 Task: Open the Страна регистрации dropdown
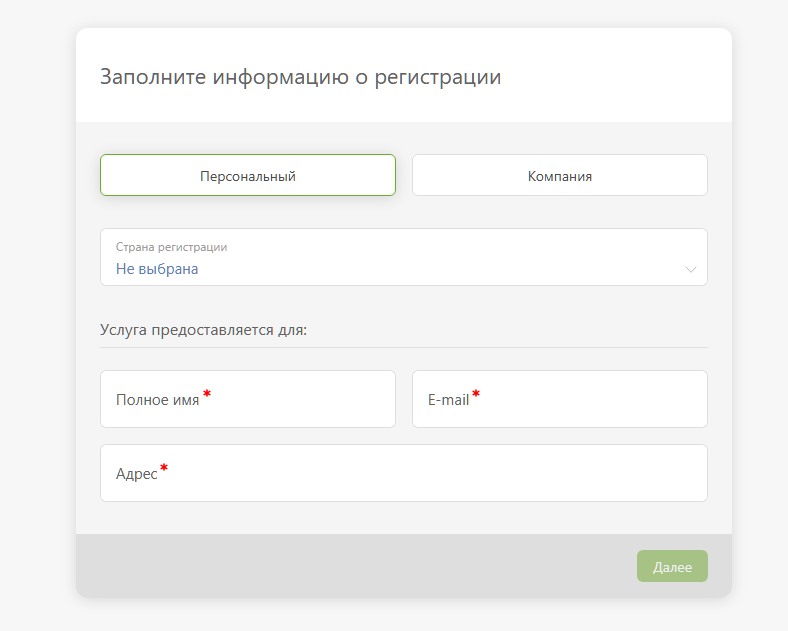404,257
